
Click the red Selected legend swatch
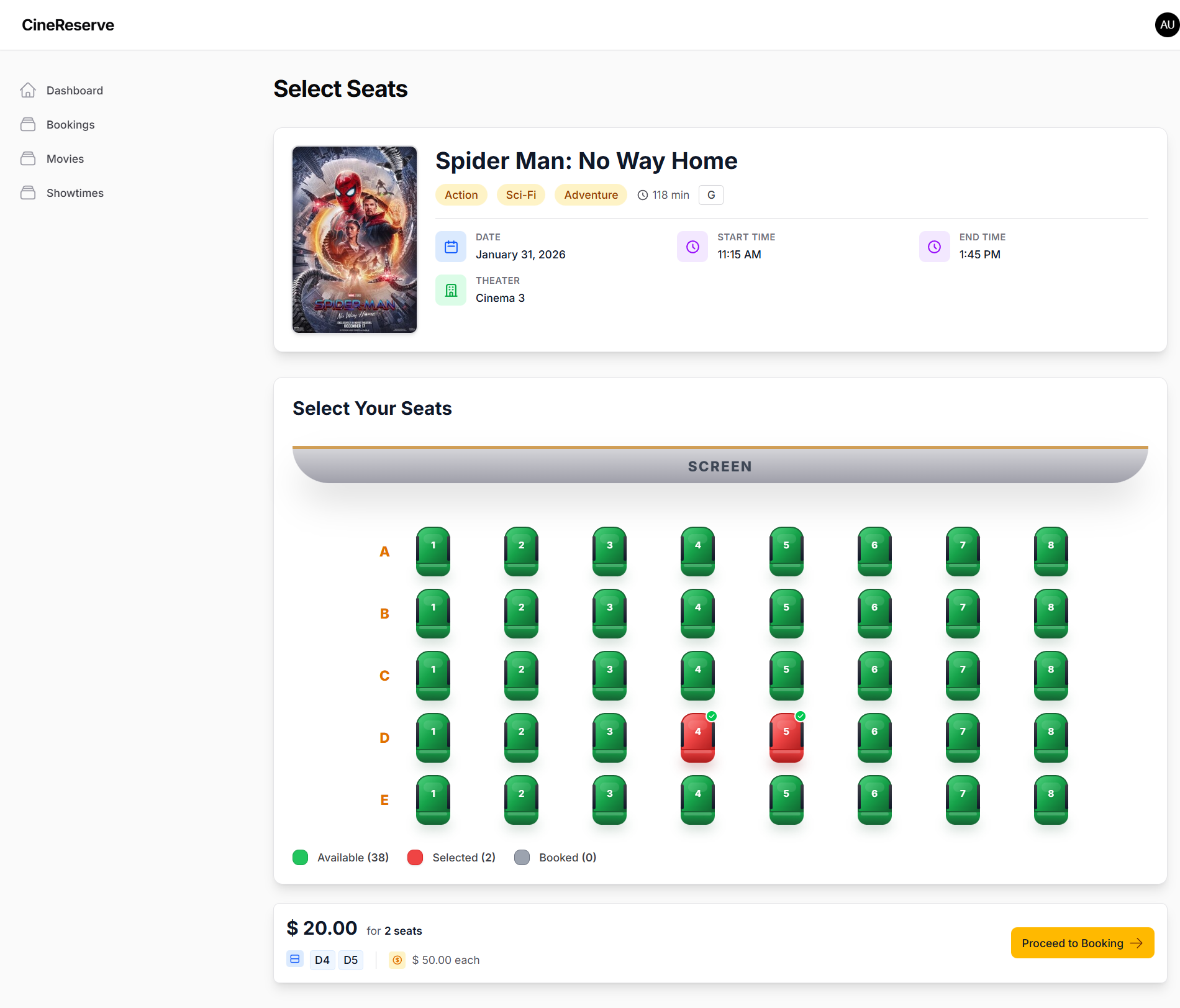click(415, 858)
